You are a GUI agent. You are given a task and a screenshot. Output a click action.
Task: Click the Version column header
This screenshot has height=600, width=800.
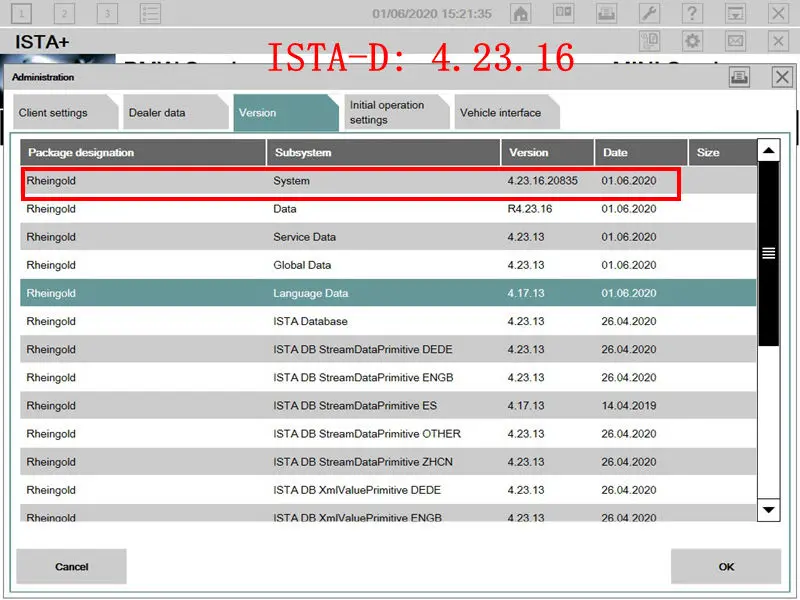(x=547, y=153)
